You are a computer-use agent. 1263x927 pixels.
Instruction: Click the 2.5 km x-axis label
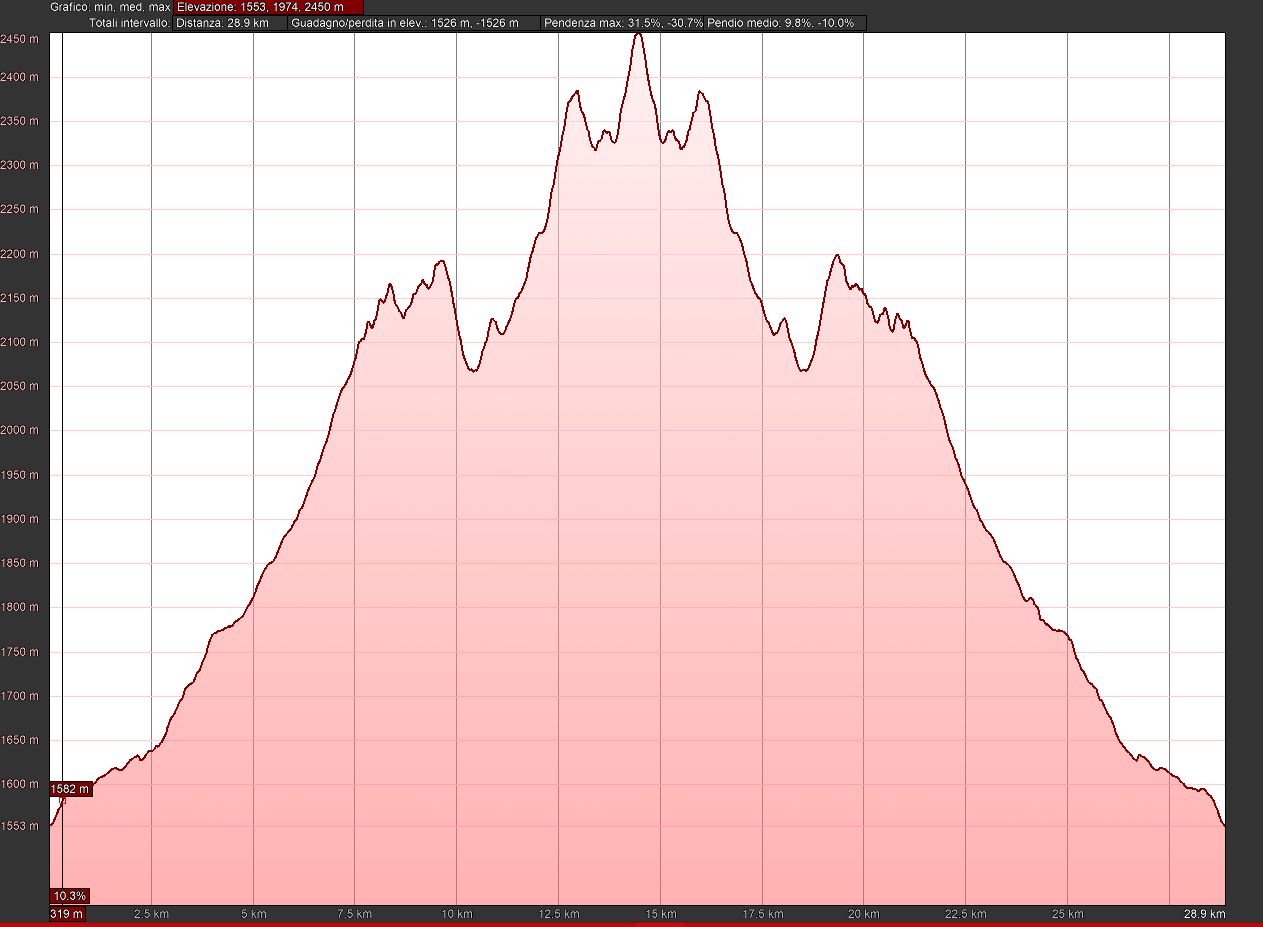151,914
